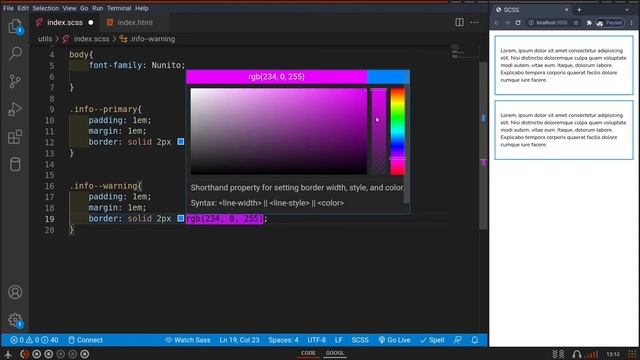Screen dimensions: 640x360
Task: Click the Paused profile button in browser
Action: pyautogui.click(x=610, y=22)
